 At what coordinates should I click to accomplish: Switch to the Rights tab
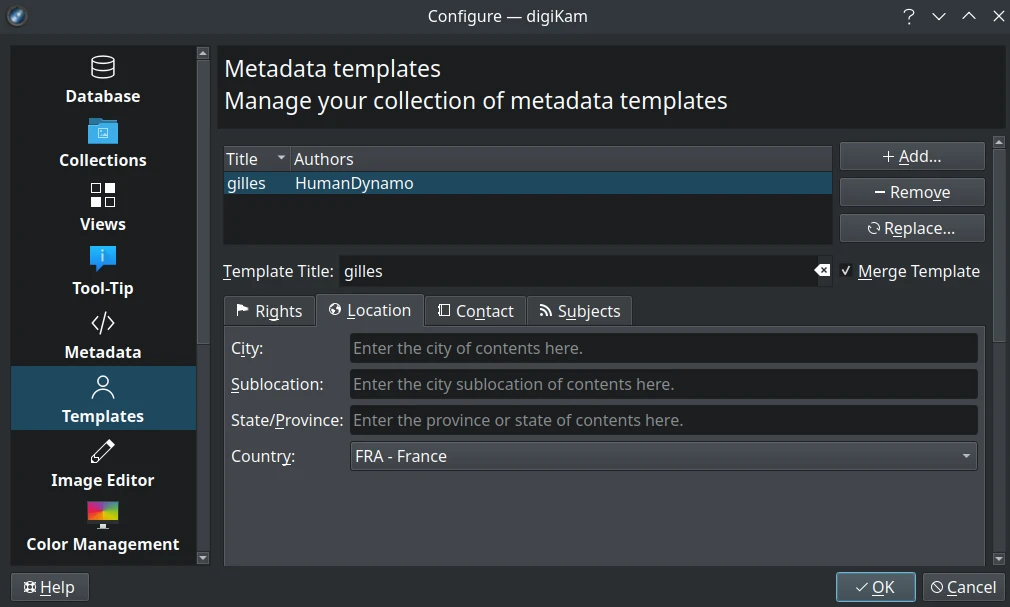pos(269,310)
